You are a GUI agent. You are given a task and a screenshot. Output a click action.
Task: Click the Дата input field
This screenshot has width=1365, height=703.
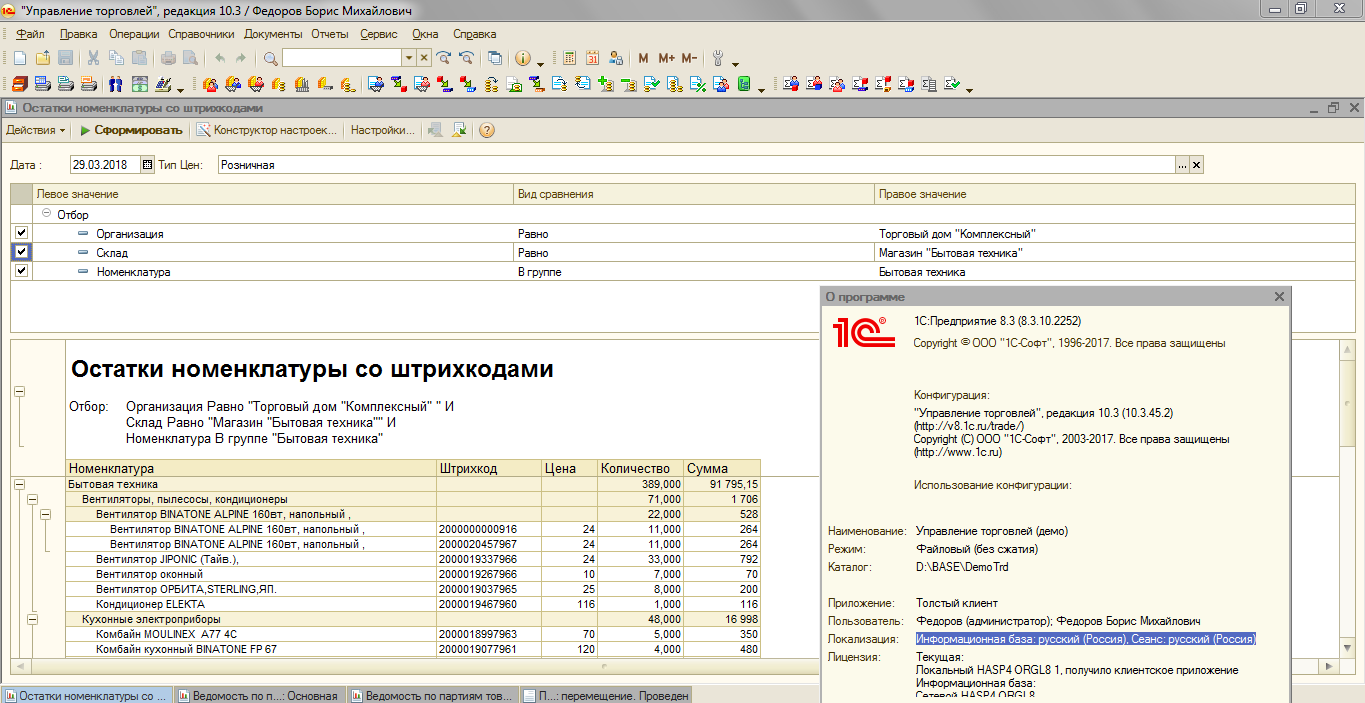[x=105, y=165]
